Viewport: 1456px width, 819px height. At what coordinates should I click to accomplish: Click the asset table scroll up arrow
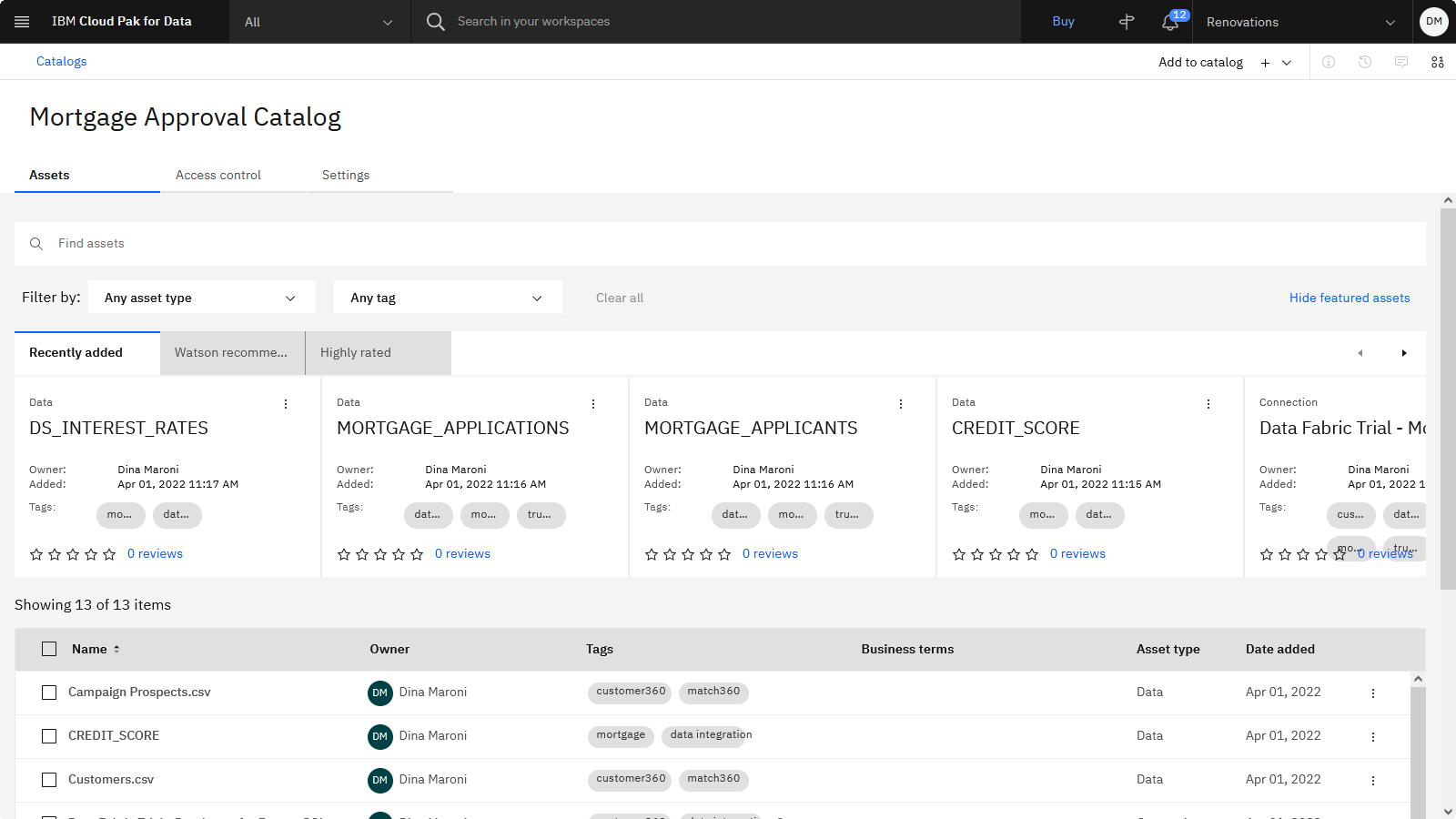pyautogui.click(x=1418, y=679)
